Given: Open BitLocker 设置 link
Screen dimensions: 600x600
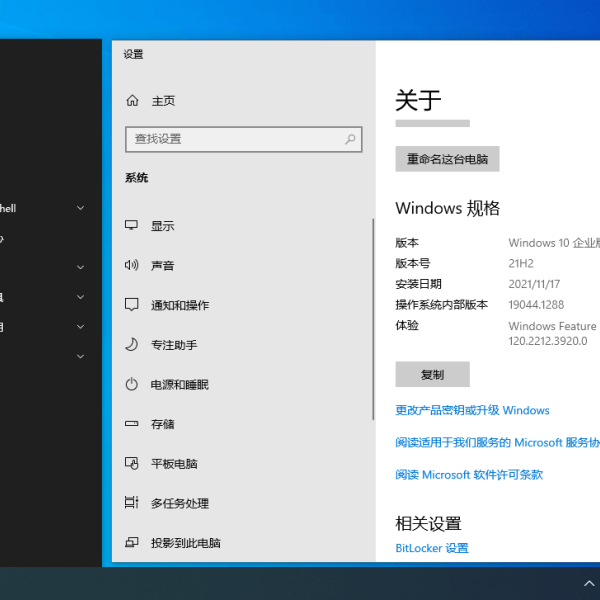Looking at the screenshot, I should [432, 548].
